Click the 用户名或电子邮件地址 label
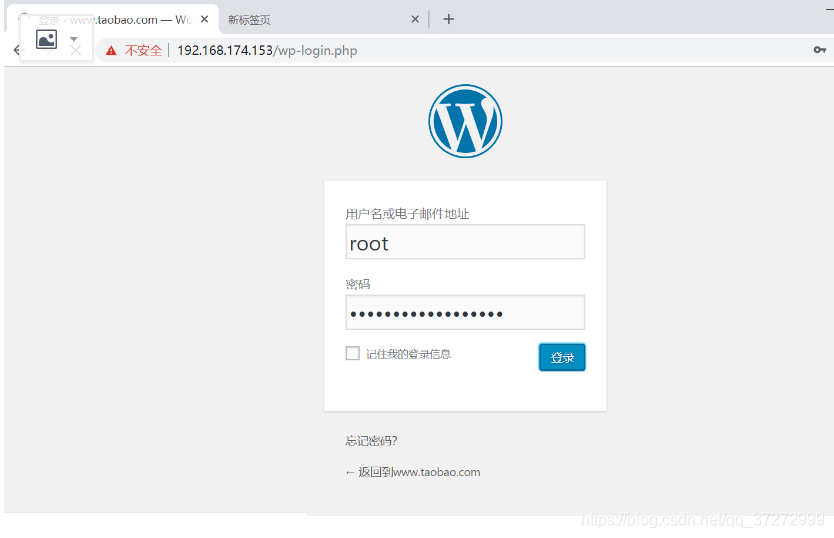 [407, 214]
